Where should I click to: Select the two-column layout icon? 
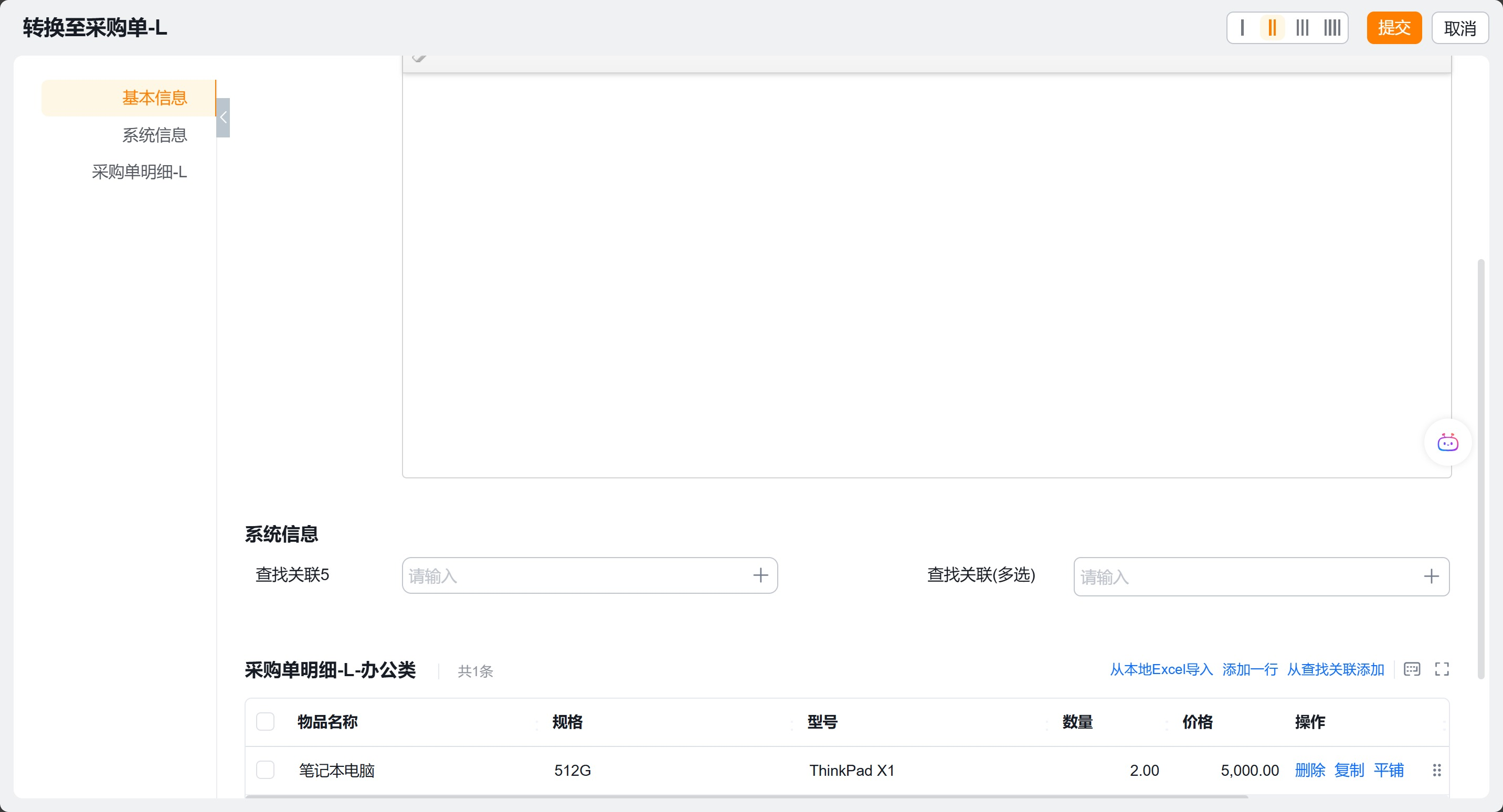pos(1272,27)
